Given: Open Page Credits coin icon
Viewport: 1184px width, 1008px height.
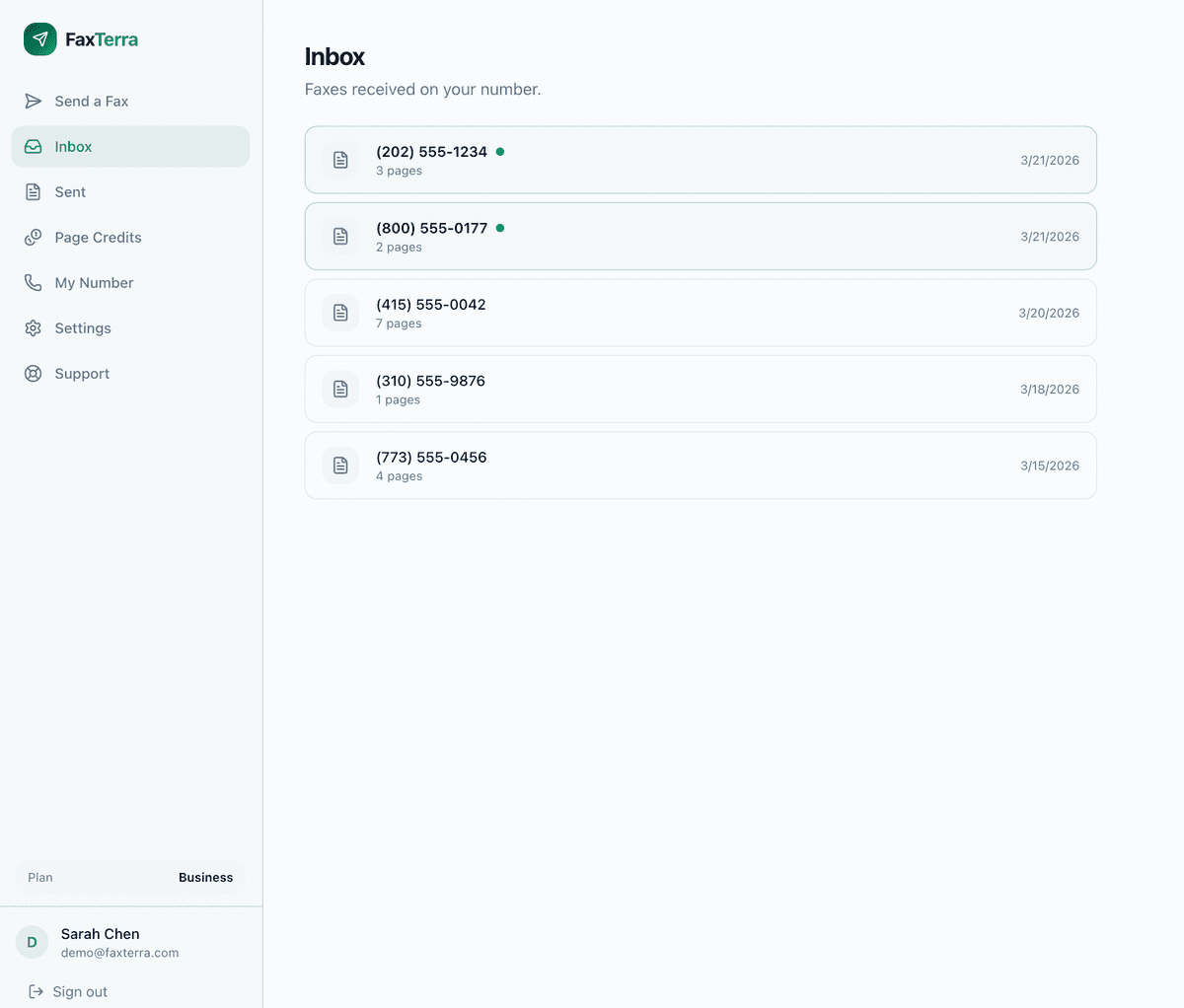Looking at the screenshot, I should point(33,237).
